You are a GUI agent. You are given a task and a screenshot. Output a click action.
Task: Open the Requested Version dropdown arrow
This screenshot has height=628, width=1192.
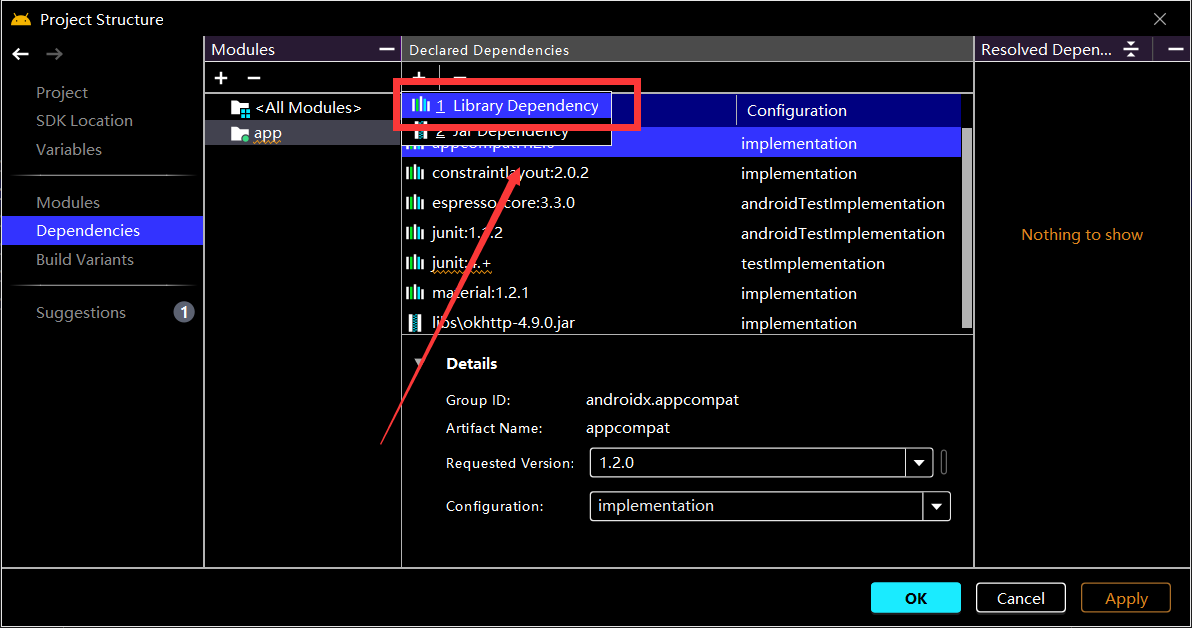point(918,463)
